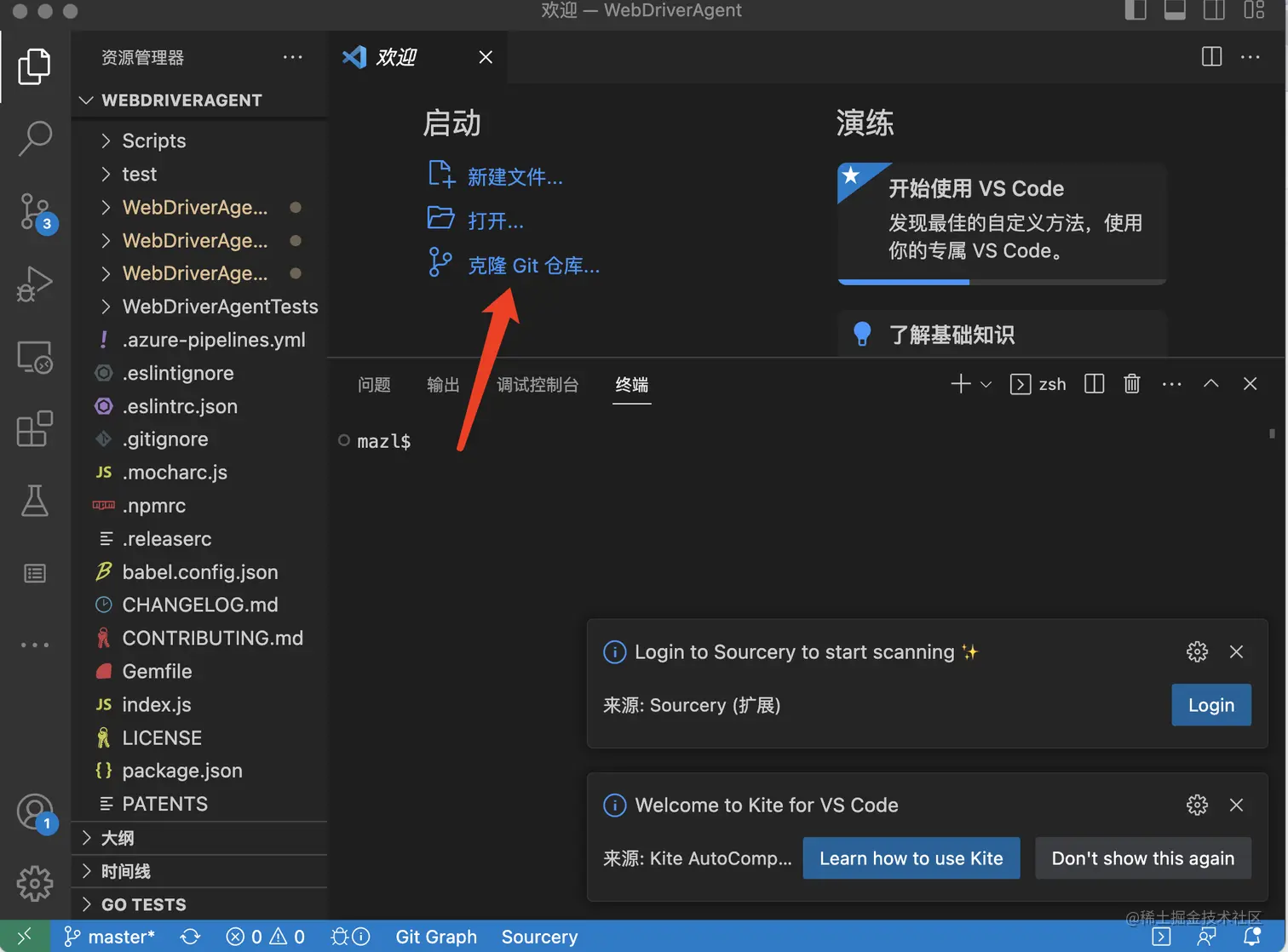Open the Accounts menu
The width and height of the screenshot is (1288, 952).
pyautogui.click(x=36, y=812)
